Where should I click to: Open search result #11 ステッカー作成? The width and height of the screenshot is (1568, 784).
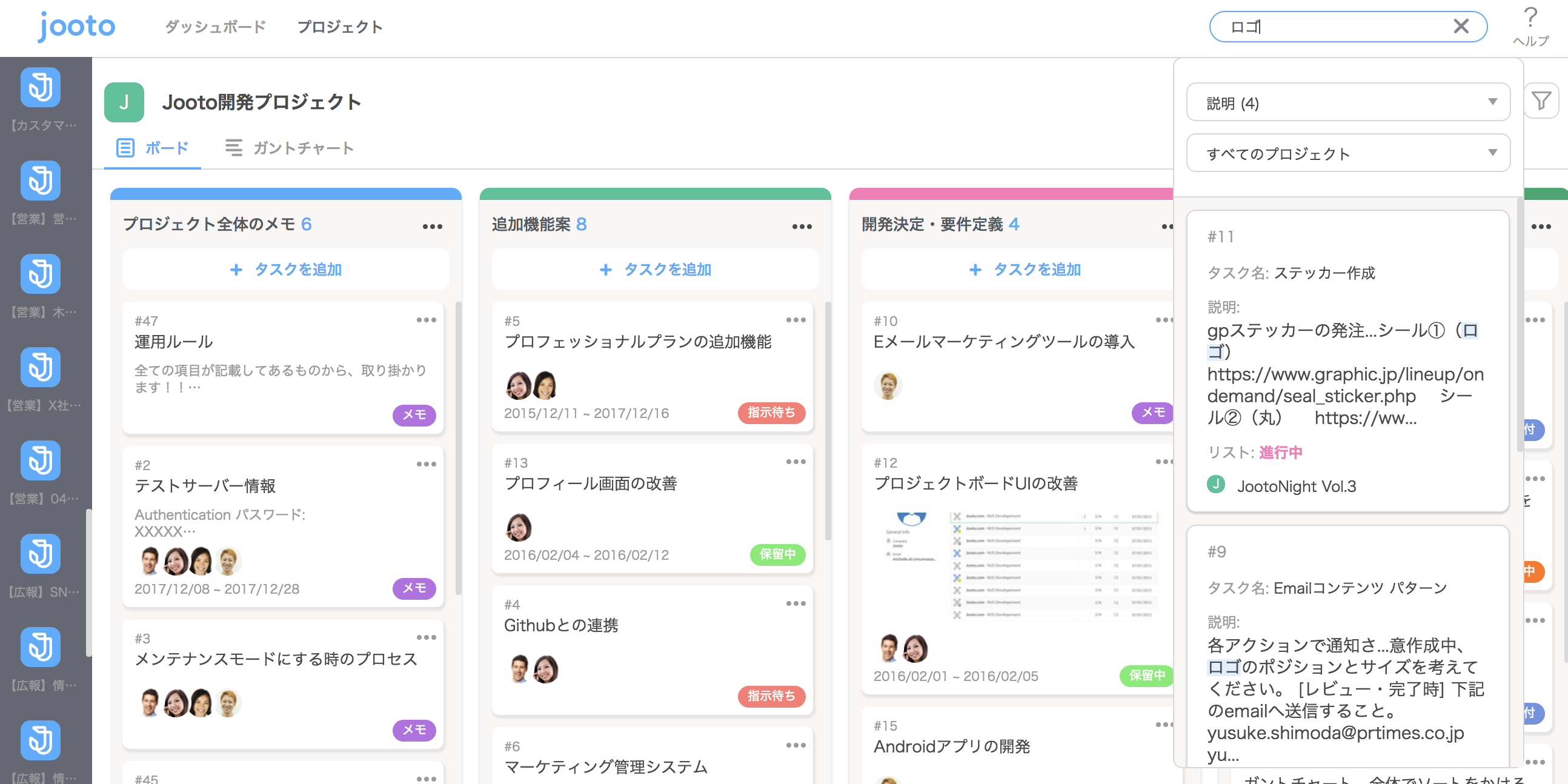1347,362
